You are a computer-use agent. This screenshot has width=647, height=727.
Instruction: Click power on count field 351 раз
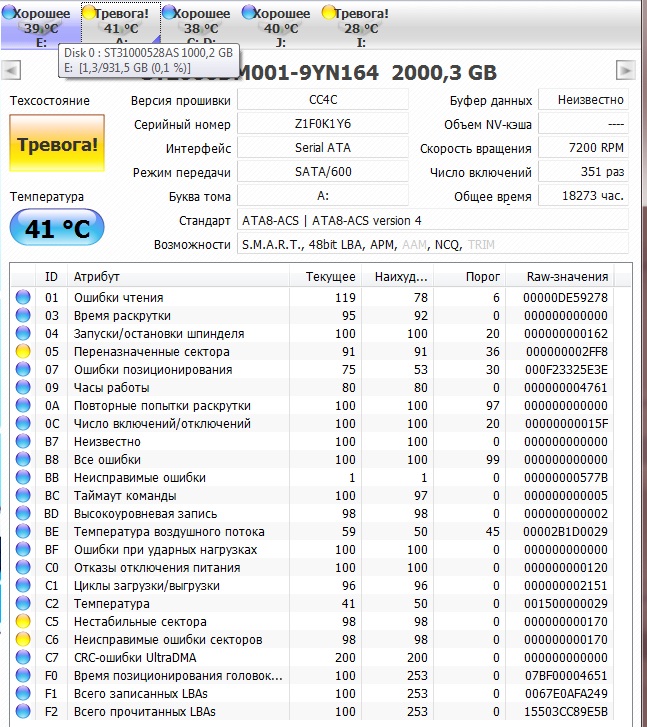[583, 172]
